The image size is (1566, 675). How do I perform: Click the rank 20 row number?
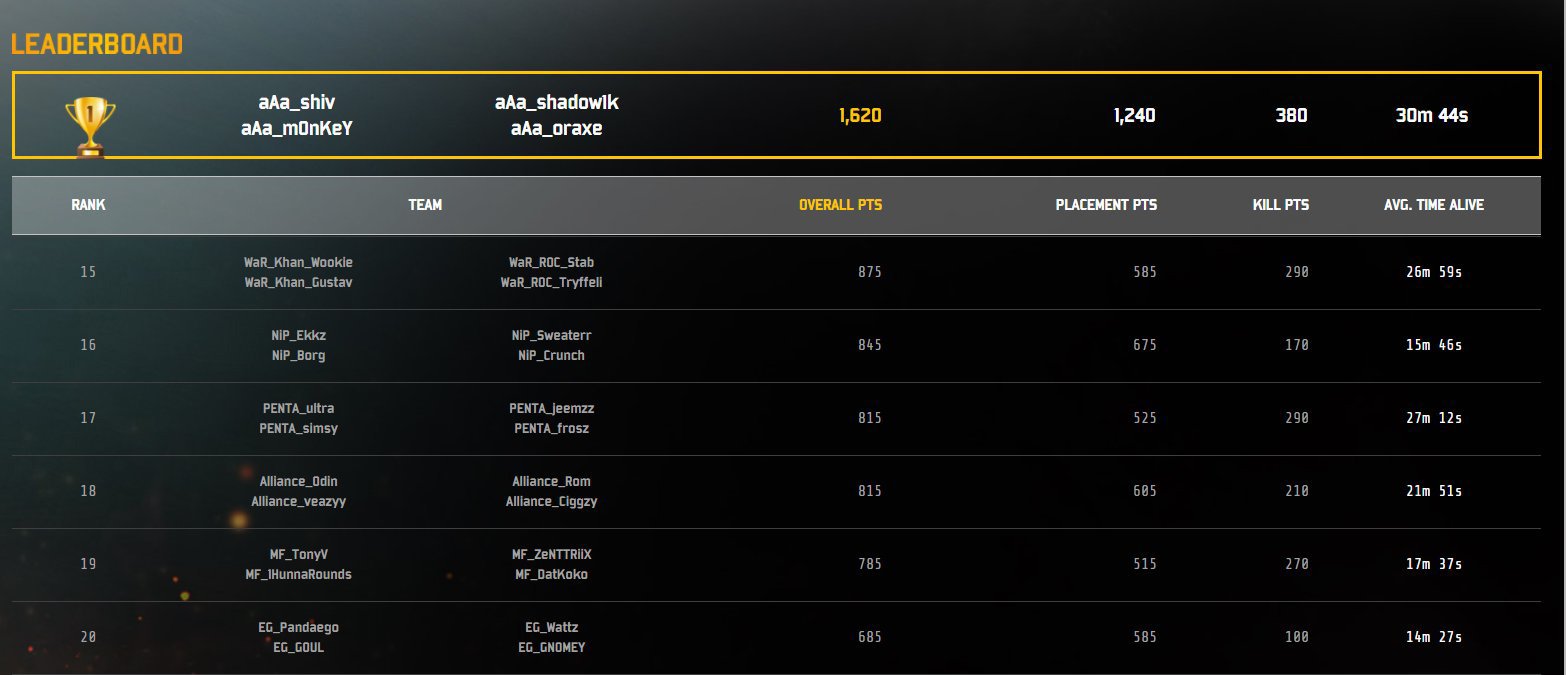point(88,637)
